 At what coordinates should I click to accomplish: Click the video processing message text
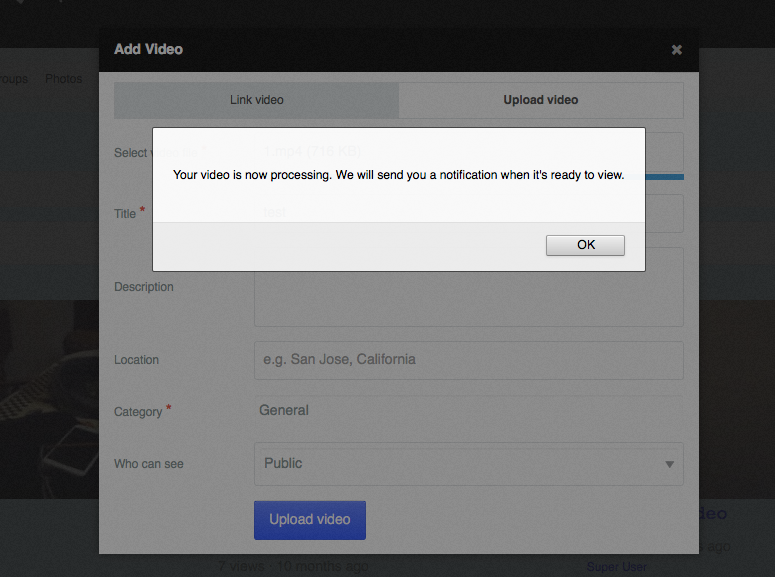[x=398, y=175]
